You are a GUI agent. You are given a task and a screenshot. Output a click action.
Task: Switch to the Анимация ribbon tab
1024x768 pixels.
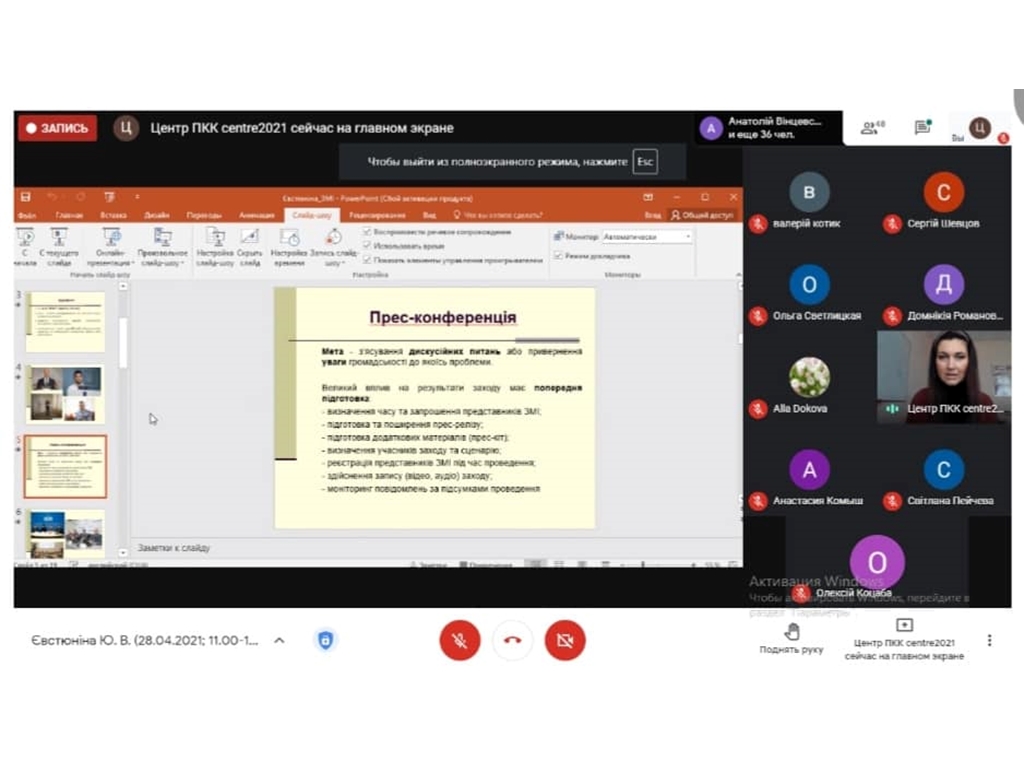(257, 215)
